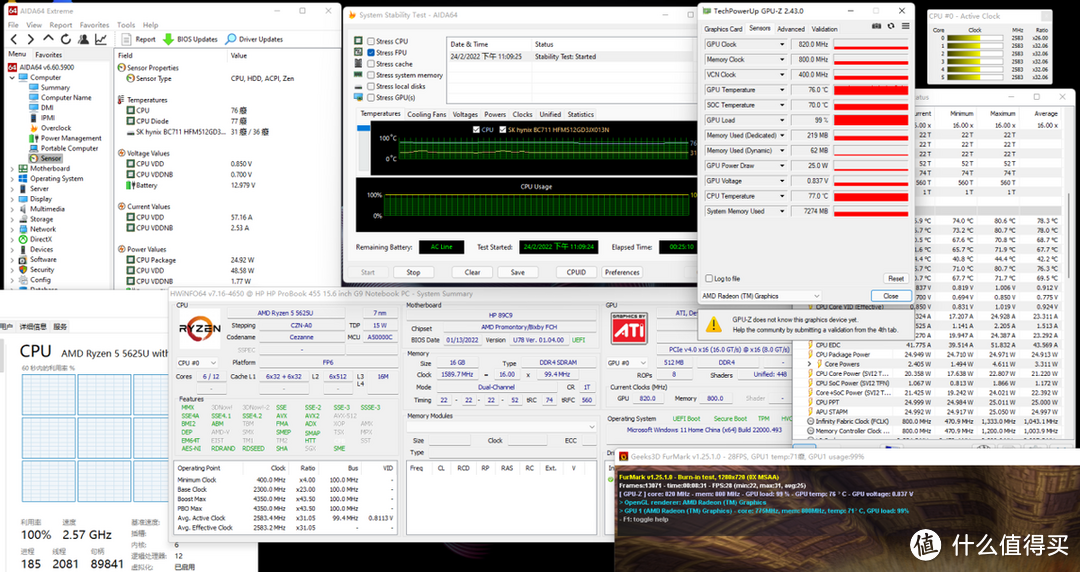Click the graph icon in AIDA64 toolbar
1080x572 pixels.
tap(101, 39)
